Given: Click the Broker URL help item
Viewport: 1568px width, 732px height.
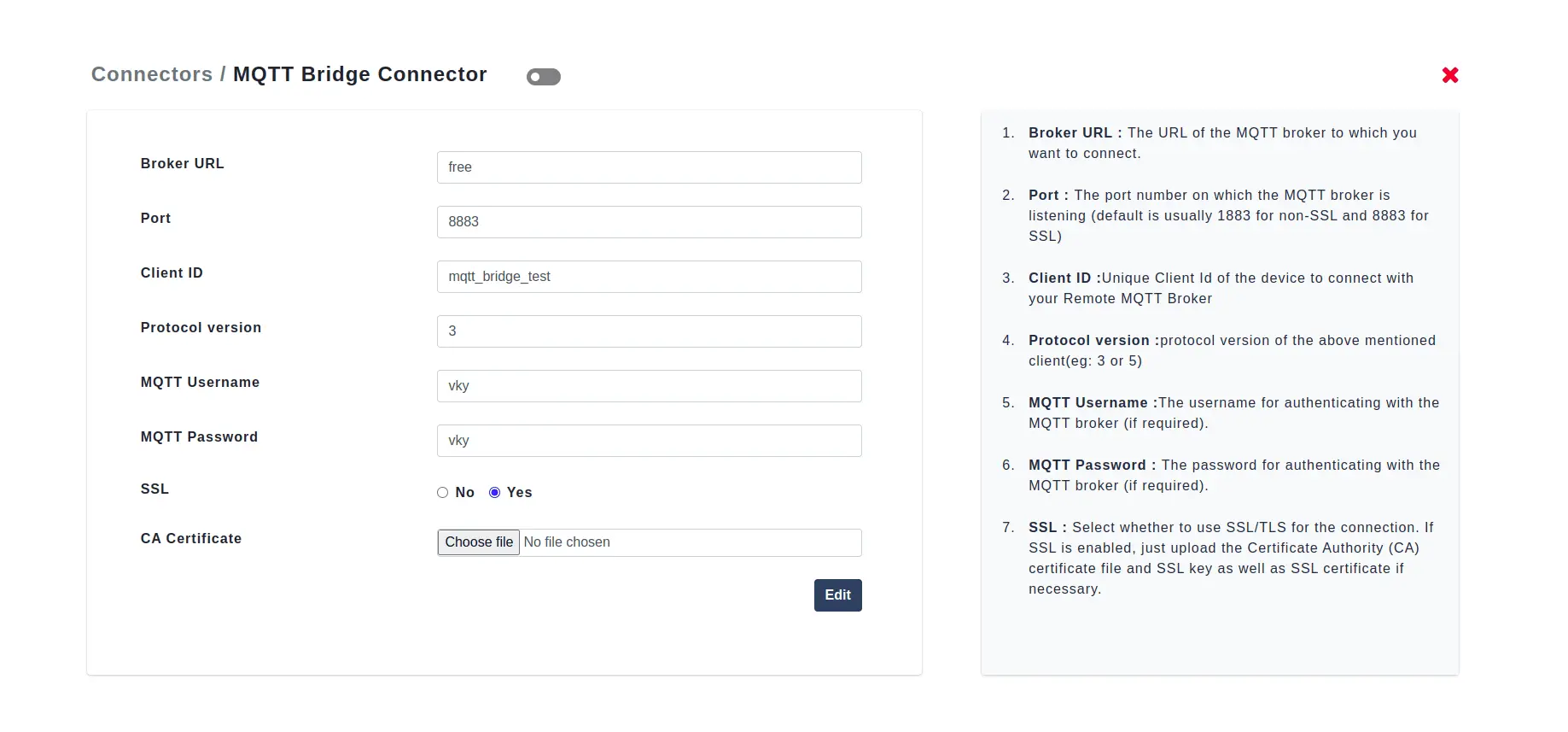Looking at the screenshot, I should click(x=1222, y=143).
